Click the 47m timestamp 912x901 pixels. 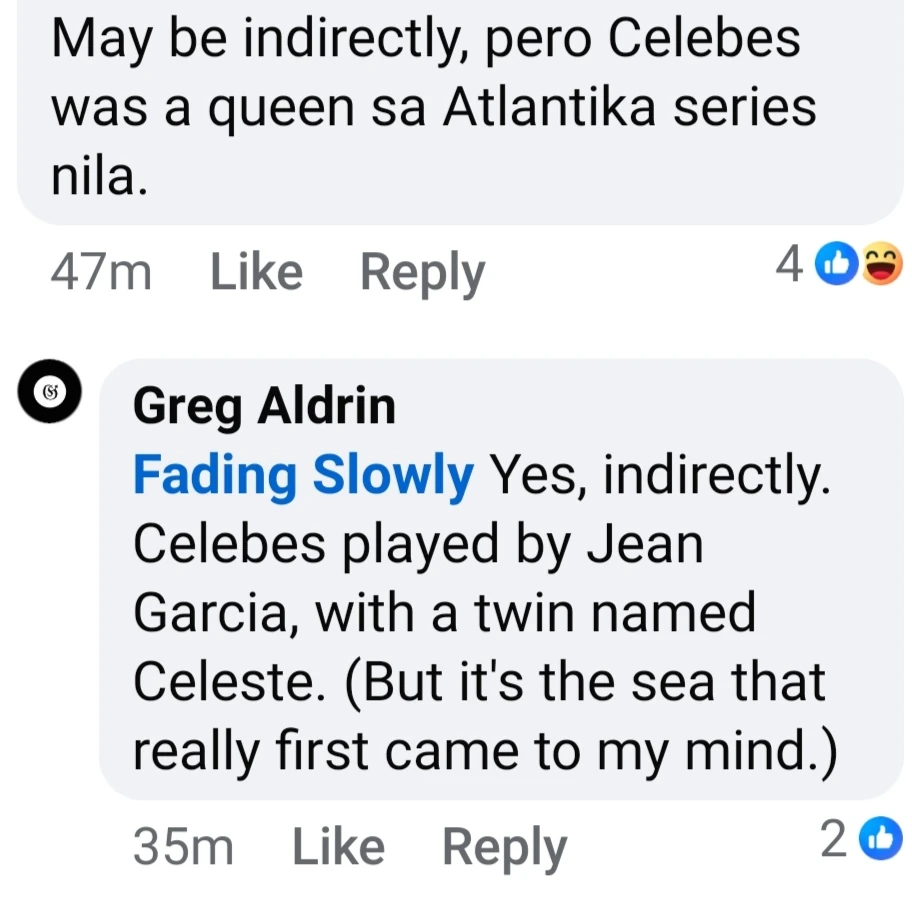click(101, 272)
